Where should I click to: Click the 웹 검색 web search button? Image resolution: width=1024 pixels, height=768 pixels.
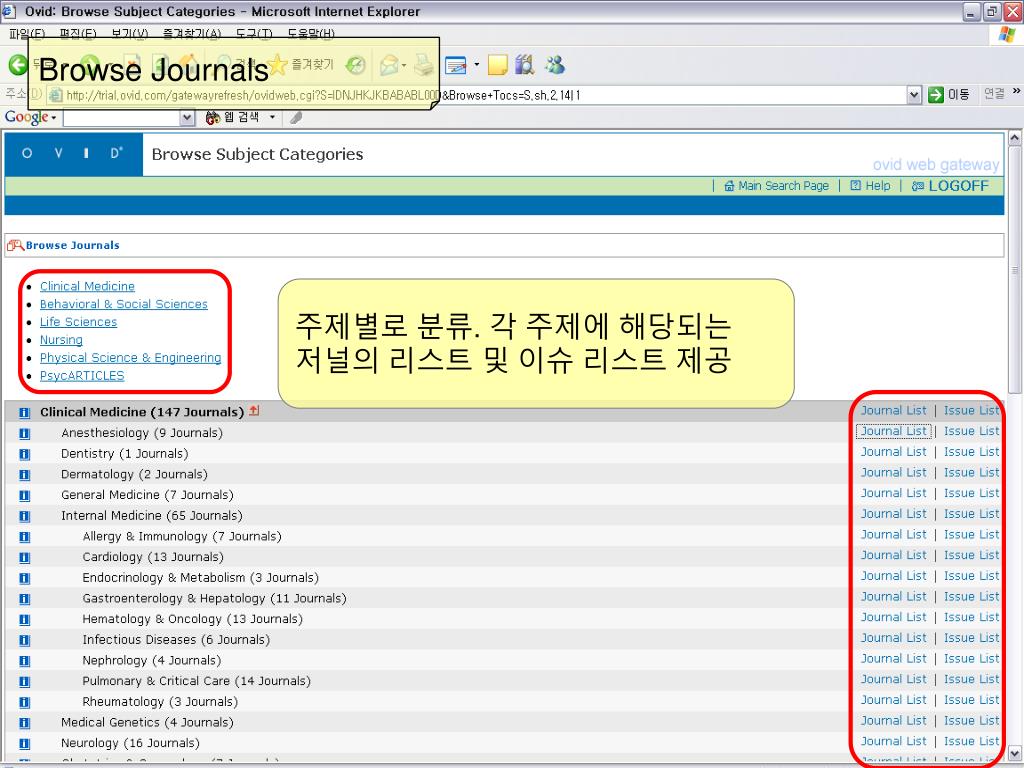click(232, 118)
